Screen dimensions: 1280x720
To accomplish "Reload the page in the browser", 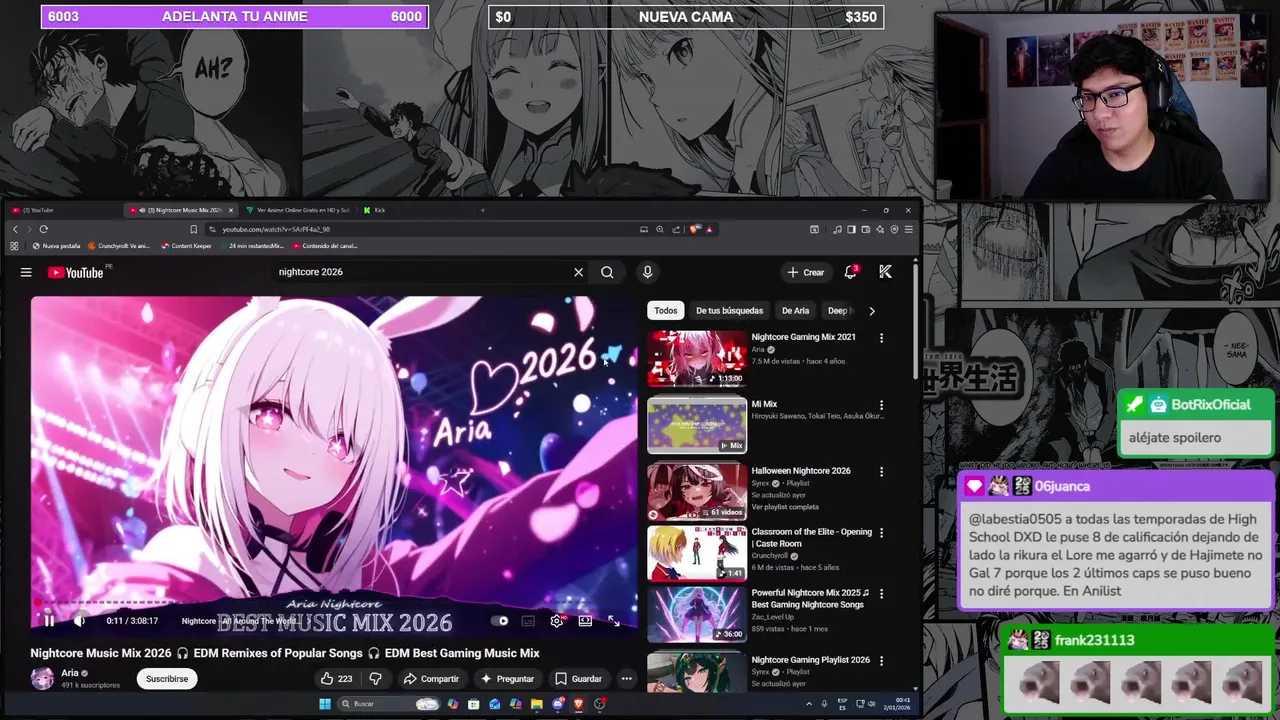I will pos(43,229).
